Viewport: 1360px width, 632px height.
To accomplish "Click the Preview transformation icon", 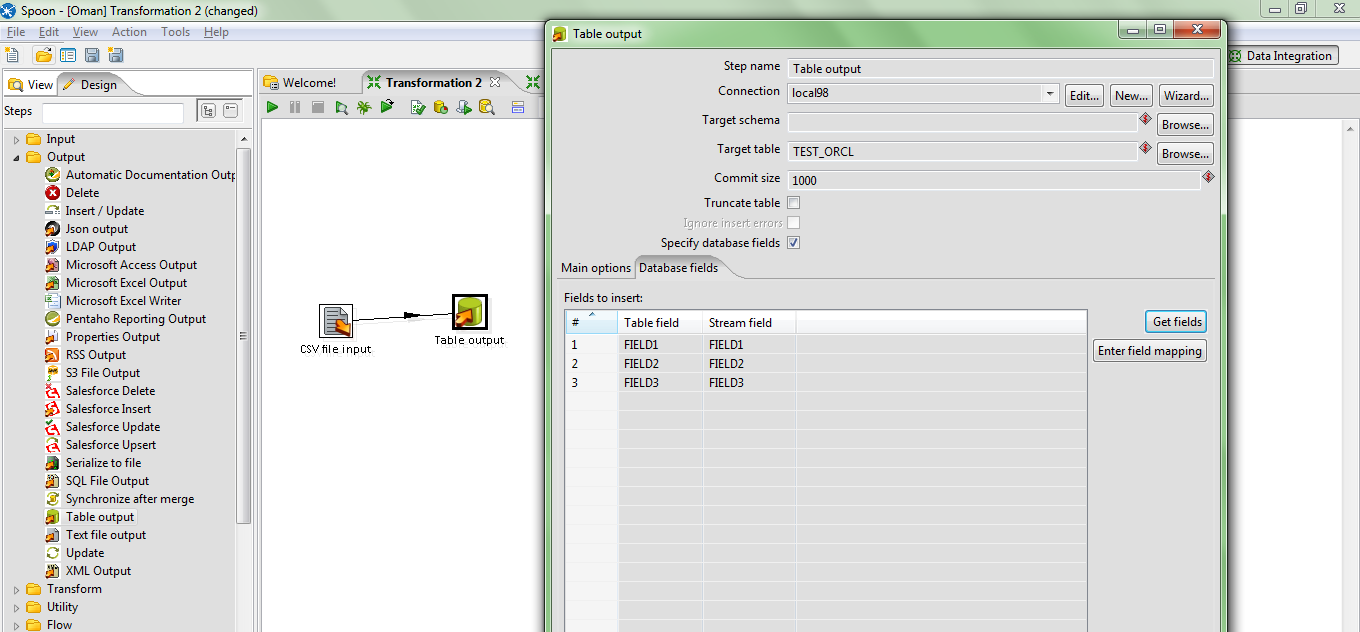I will click(x=341, y=107).
